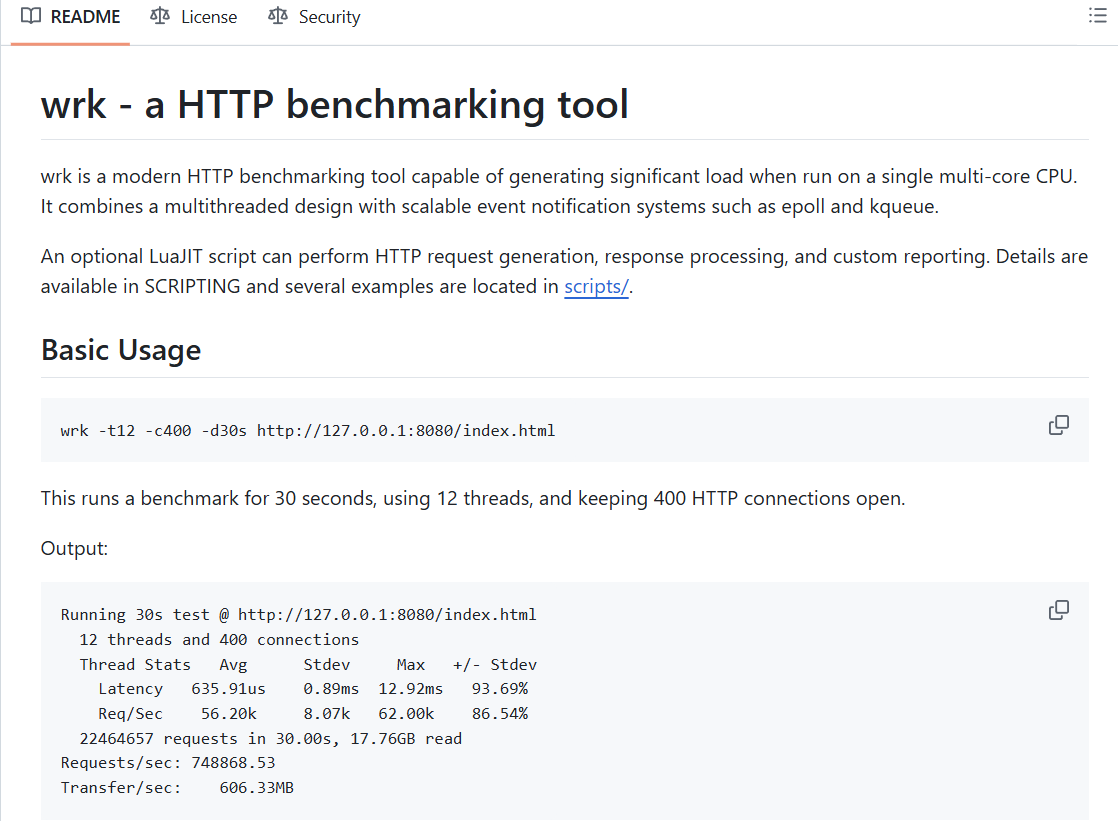Copy the benchmark output code block
The height and width of the screenshot is (821, 1118).
(x=1058, y=610)
